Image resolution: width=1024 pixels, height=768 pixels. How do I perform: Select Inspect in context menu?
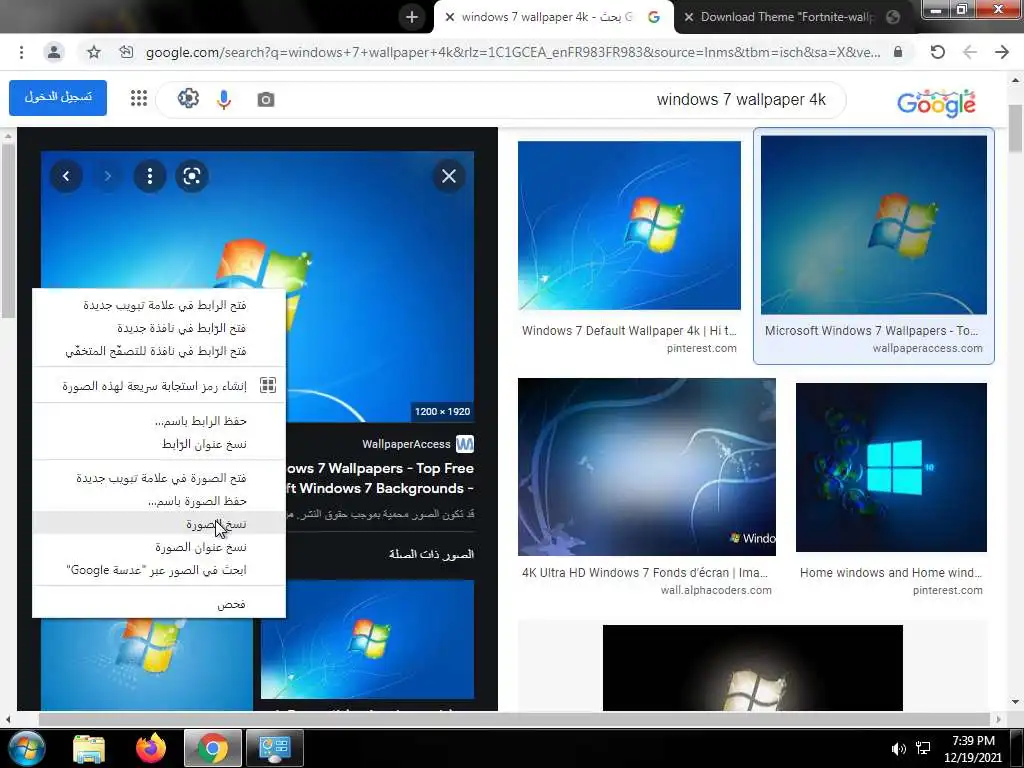[x=159, y=605]
